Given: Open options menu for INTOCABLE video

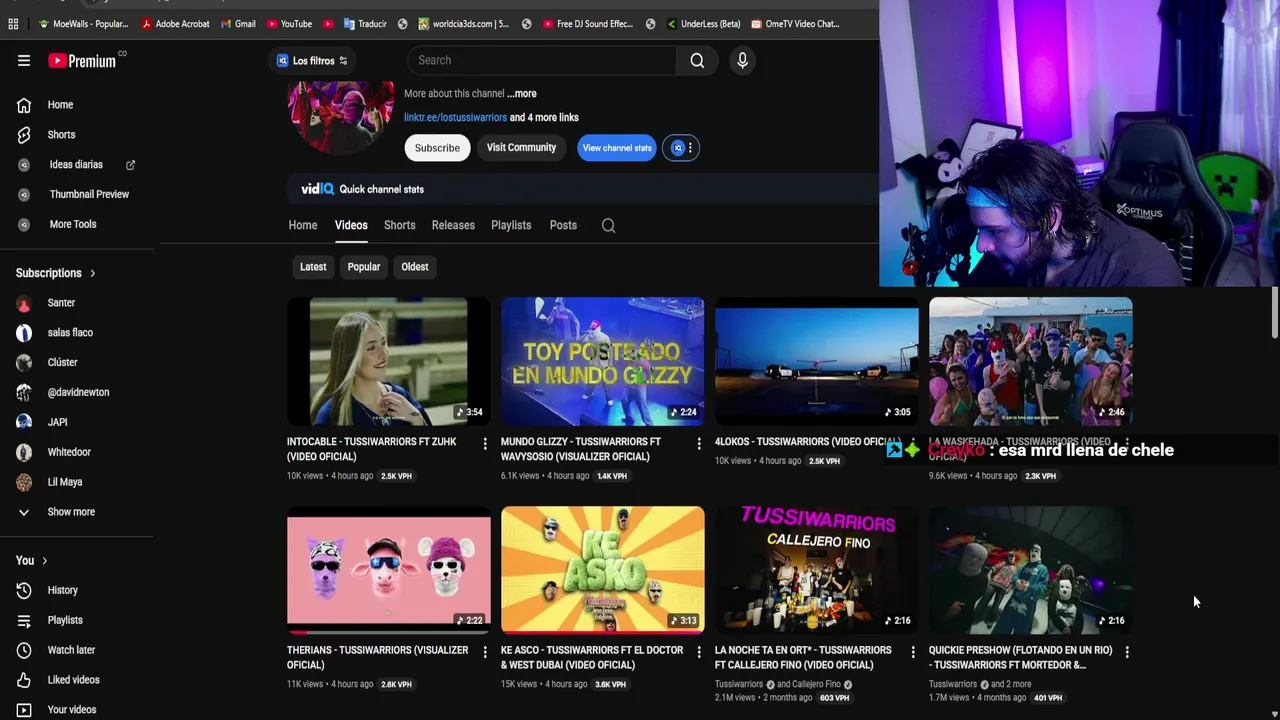Looking at the screenshot, I should pos(485,443).
